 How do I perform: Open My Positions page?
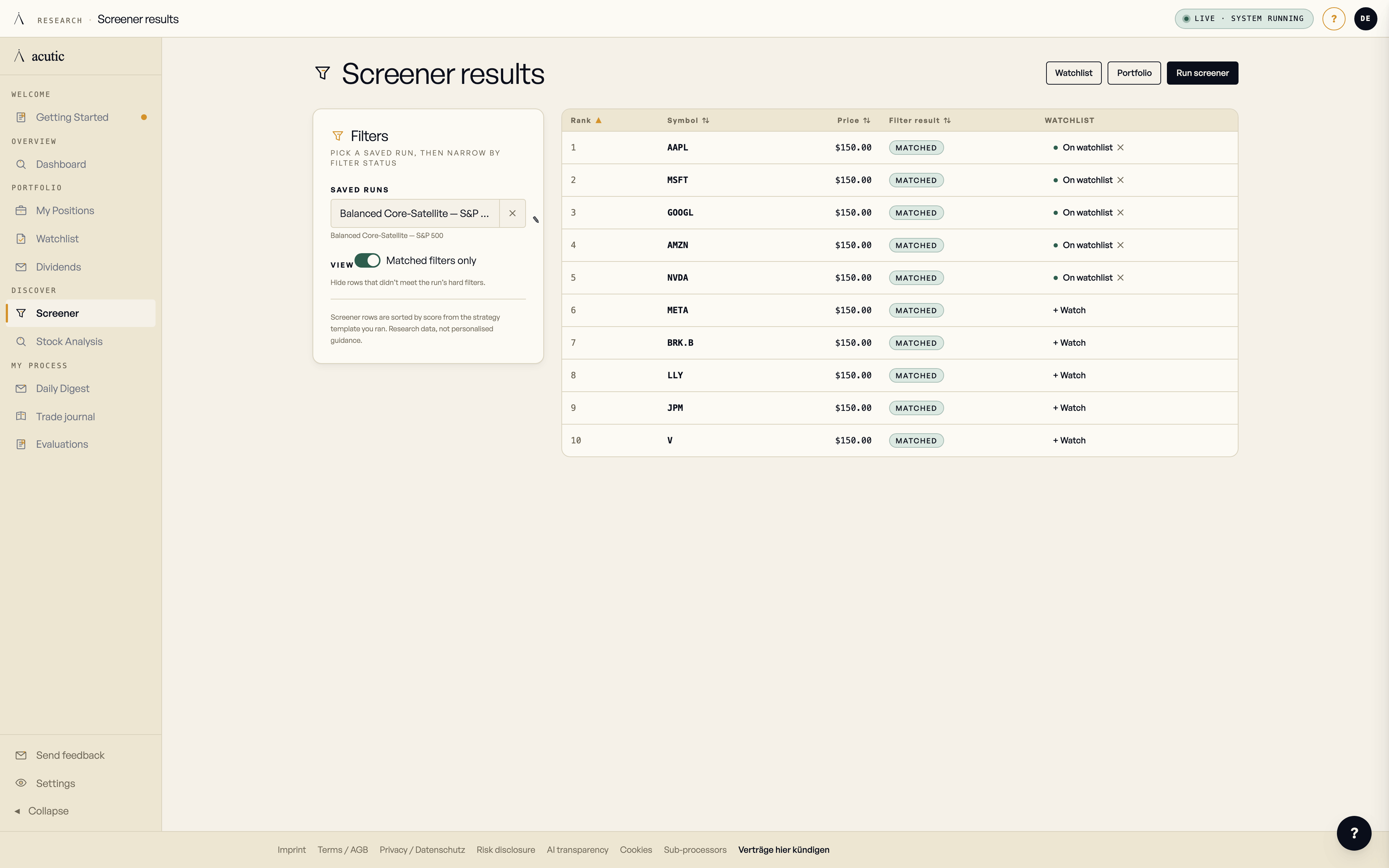pyautogui.click(x=80, y=211)
